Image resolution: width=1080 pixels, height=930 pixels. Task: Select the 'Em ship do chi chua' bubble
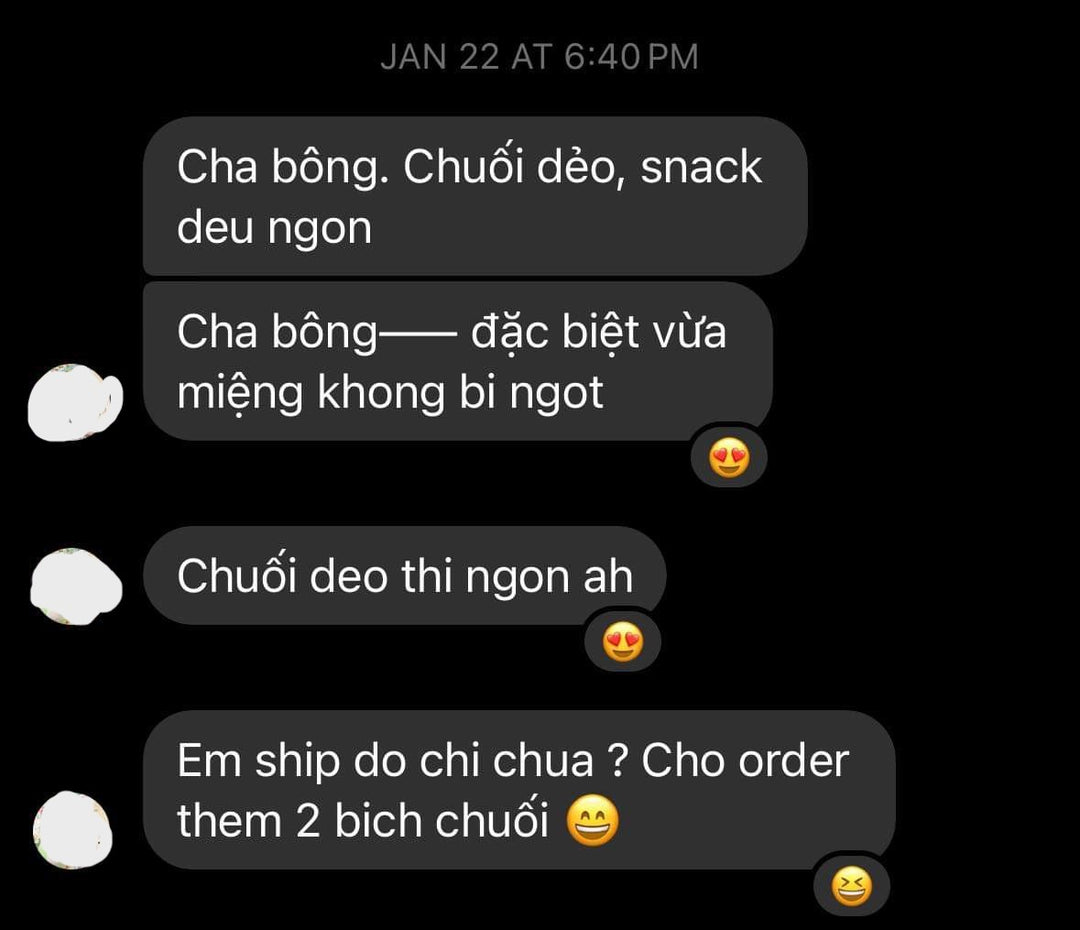[519, 790]
